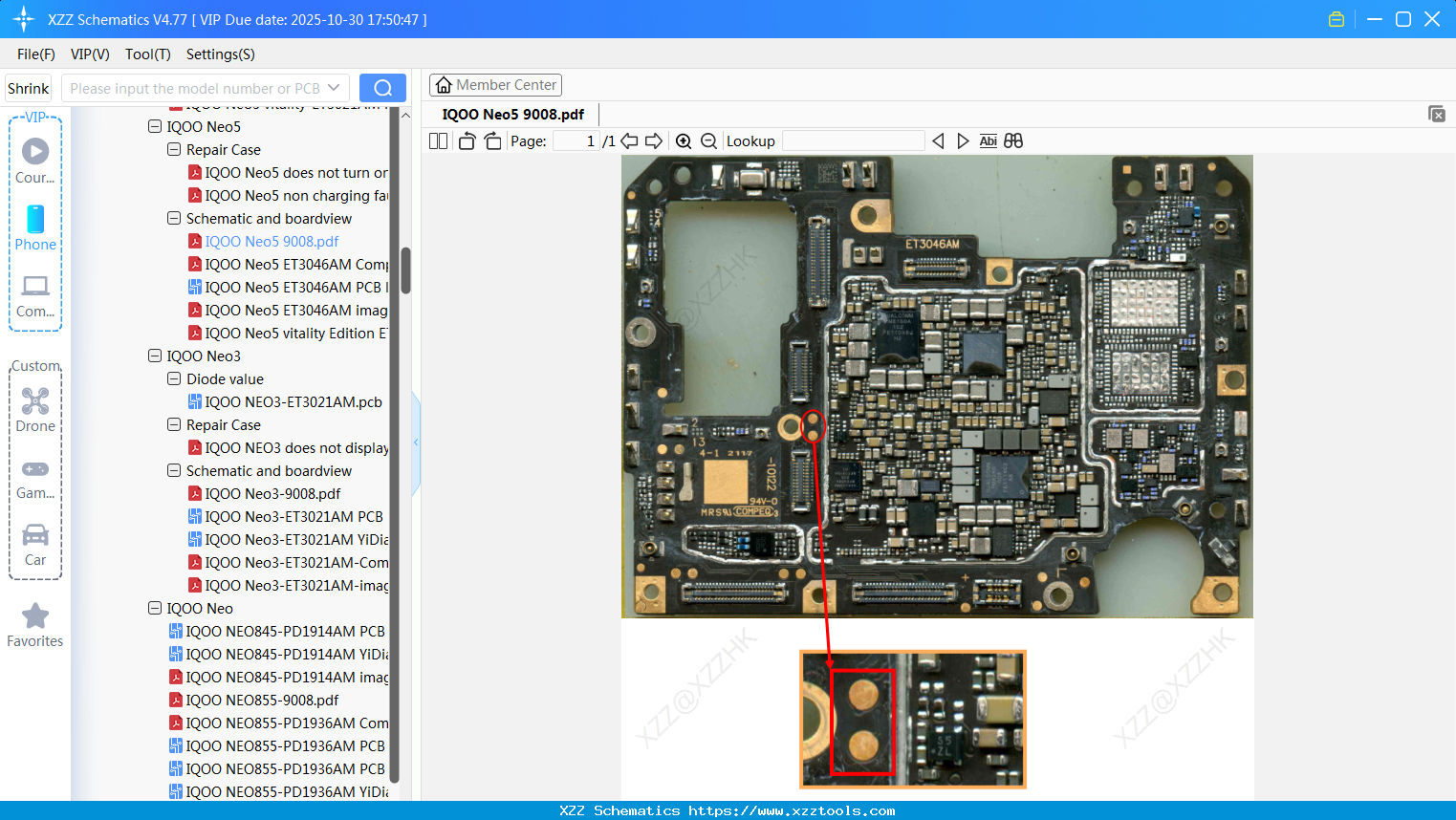1456x820 pixels.
Task: Go to the previous page arrow
Action: tap(629, 141)
